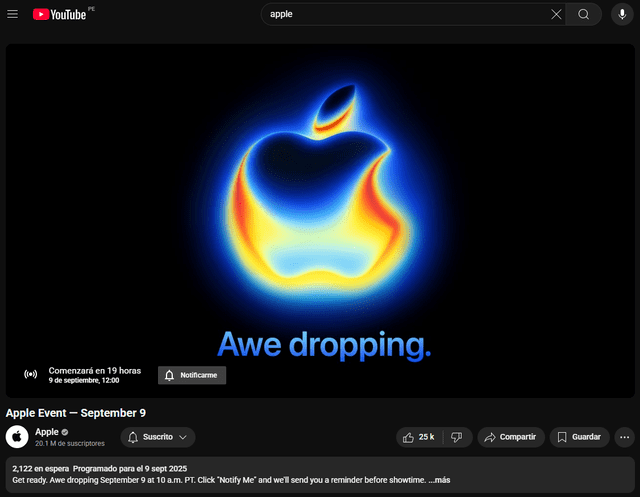
Task: Open more actions three-dot menu
Action: 624,437
